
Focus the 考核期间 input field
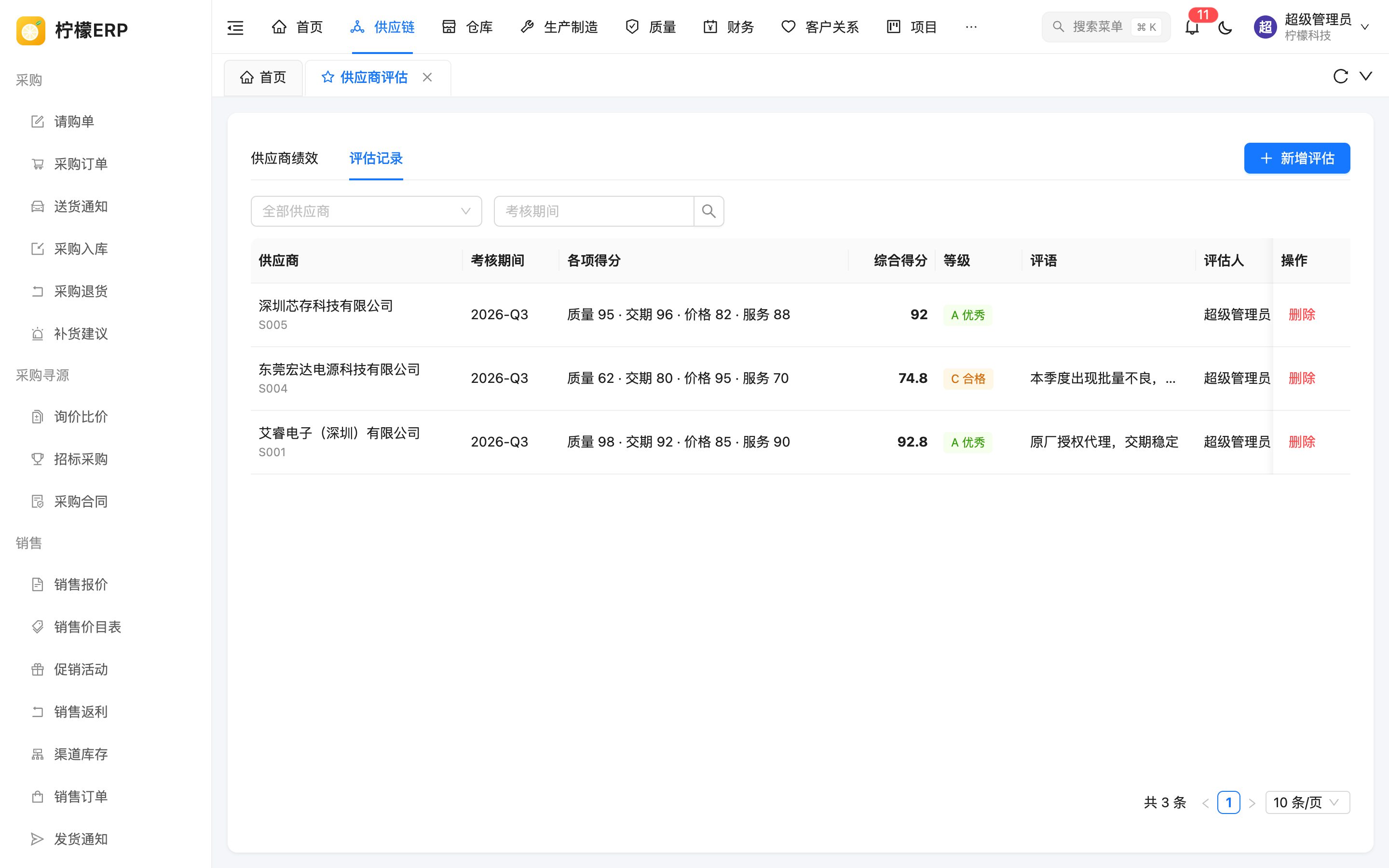(x=594, y=211)
